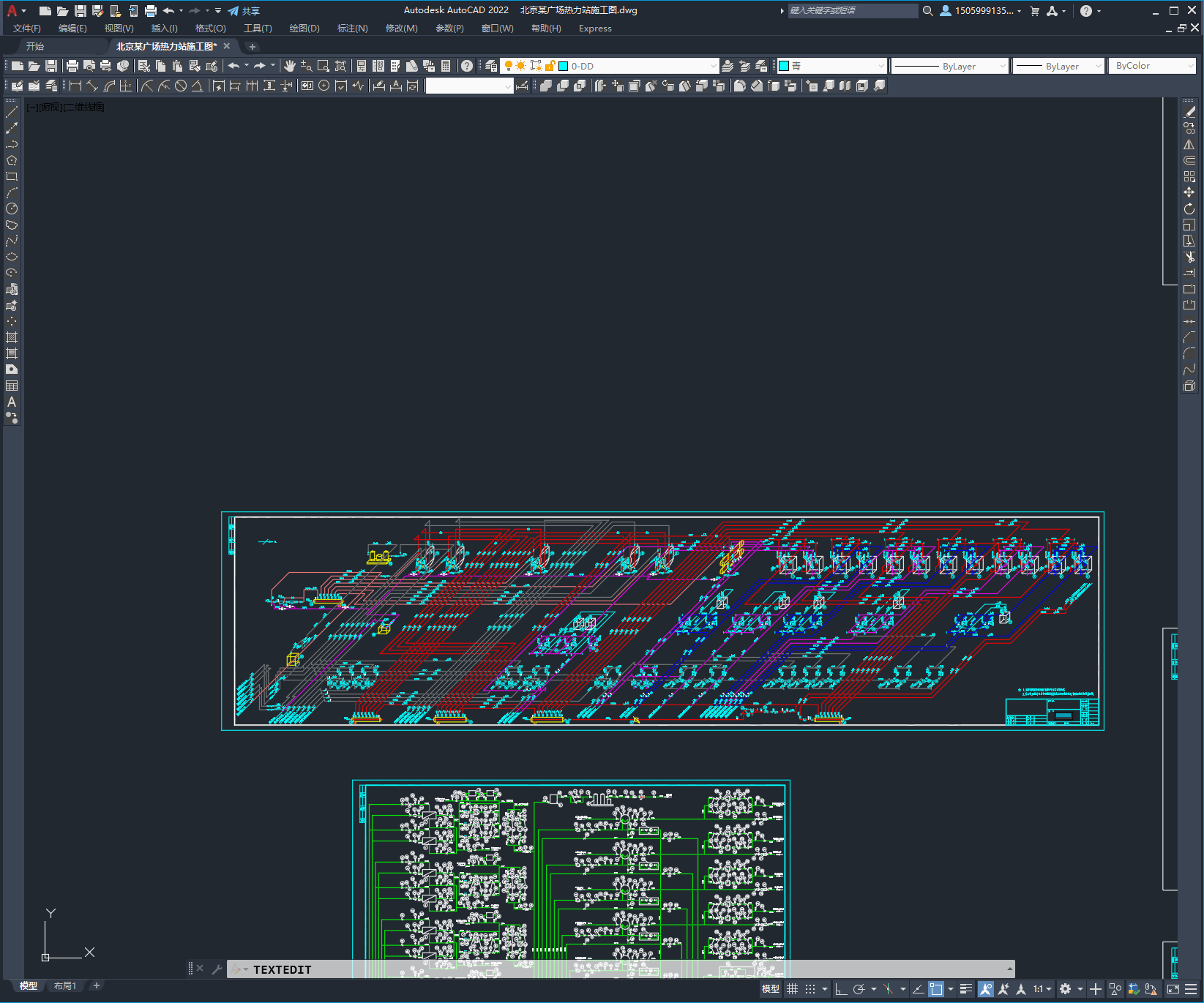Open the color control dropdown
Screen dimensions: 1204x1003
pyautogui.click(x=831, y=66)
